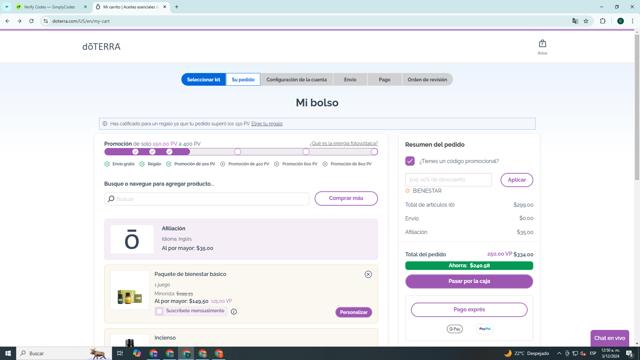Open the browser extensions icon
Image resolution: width=640 pixels, height=360 pixels.
603,21
